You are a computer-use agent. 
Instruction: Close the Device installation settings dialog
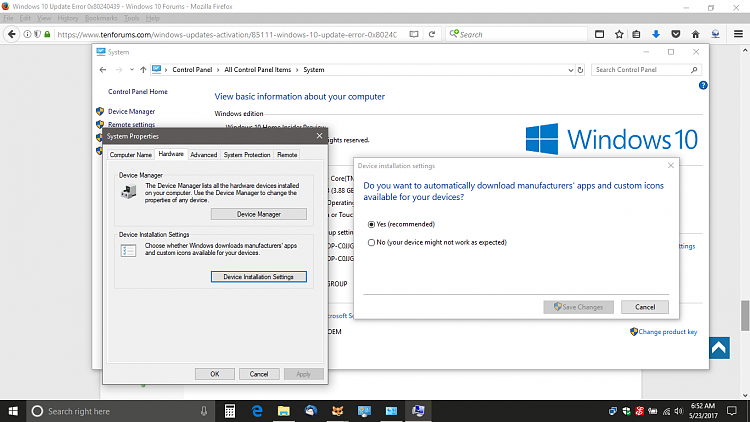(671, 166)
